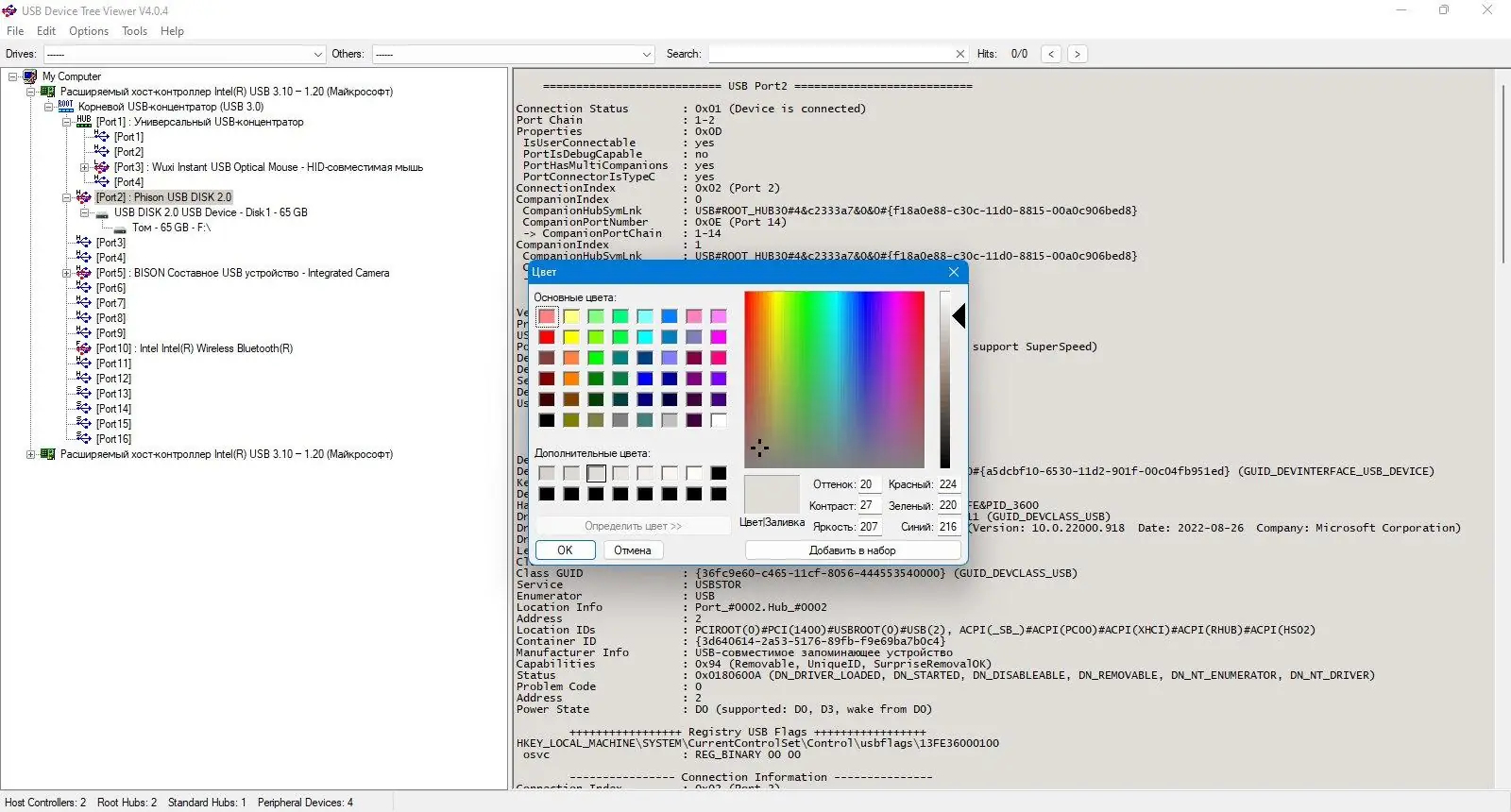
Task: Pick the magenta basic color swatch
Action: (x=719, y=337)
